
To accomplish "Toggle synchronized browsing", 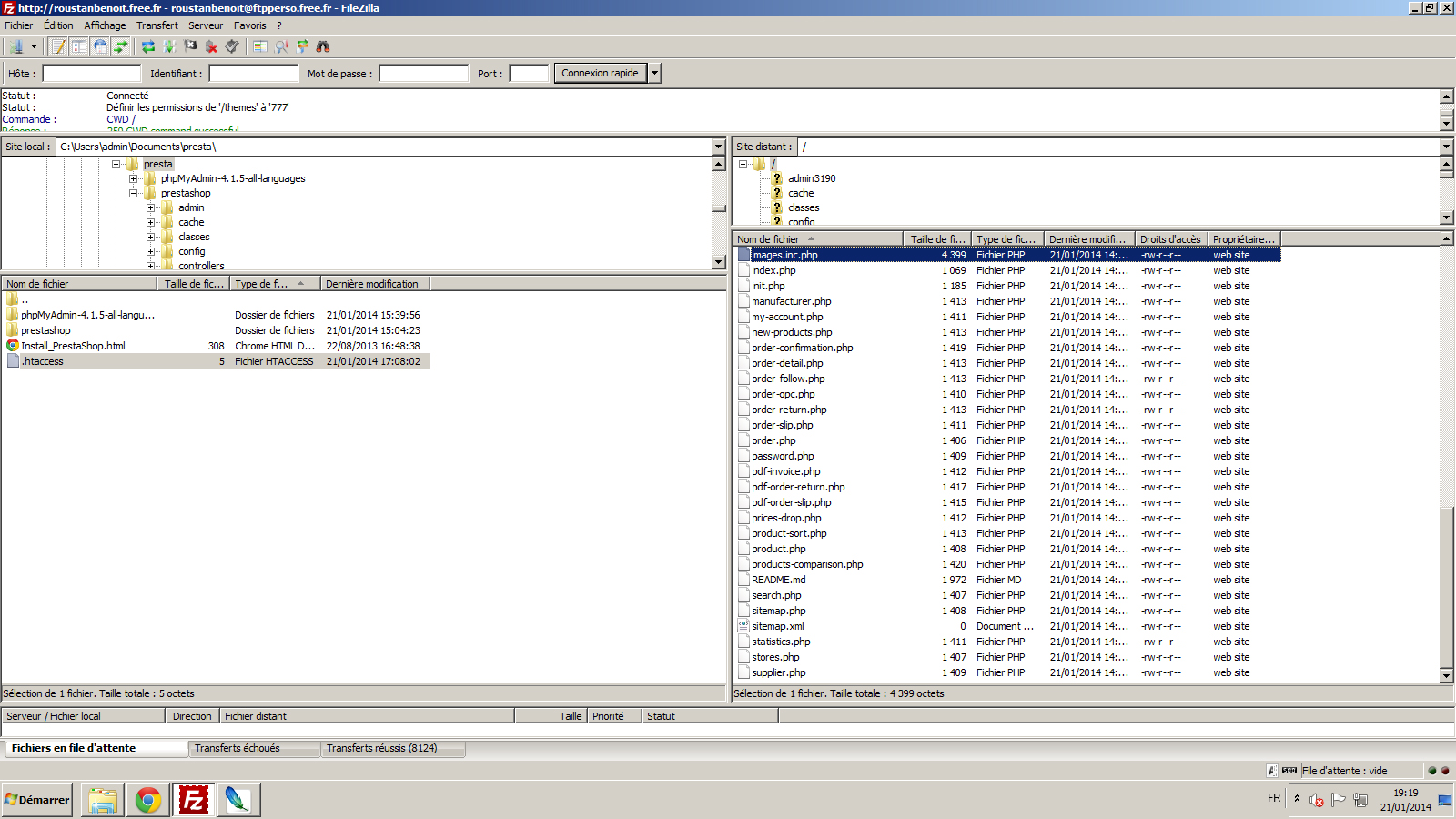I will click(302, 46).
